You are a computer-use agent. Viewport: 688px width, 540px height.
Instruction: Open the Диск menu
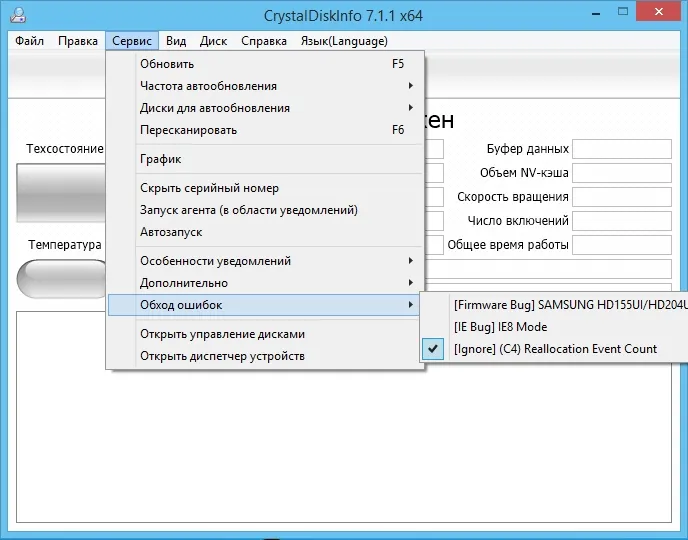(x=213, y=41)
